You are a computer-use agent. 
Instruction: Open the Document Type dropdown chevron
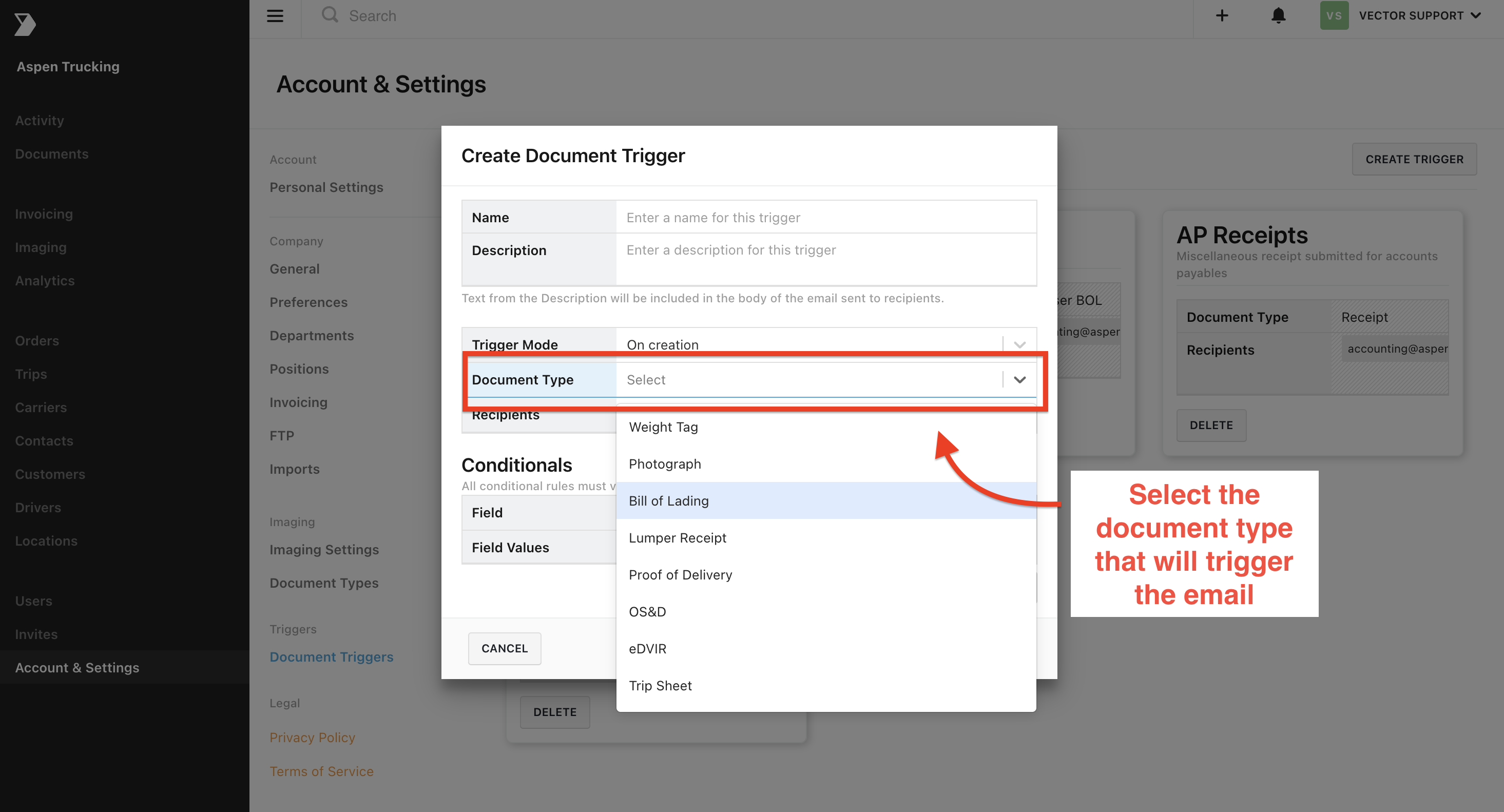pos(1019,379)
